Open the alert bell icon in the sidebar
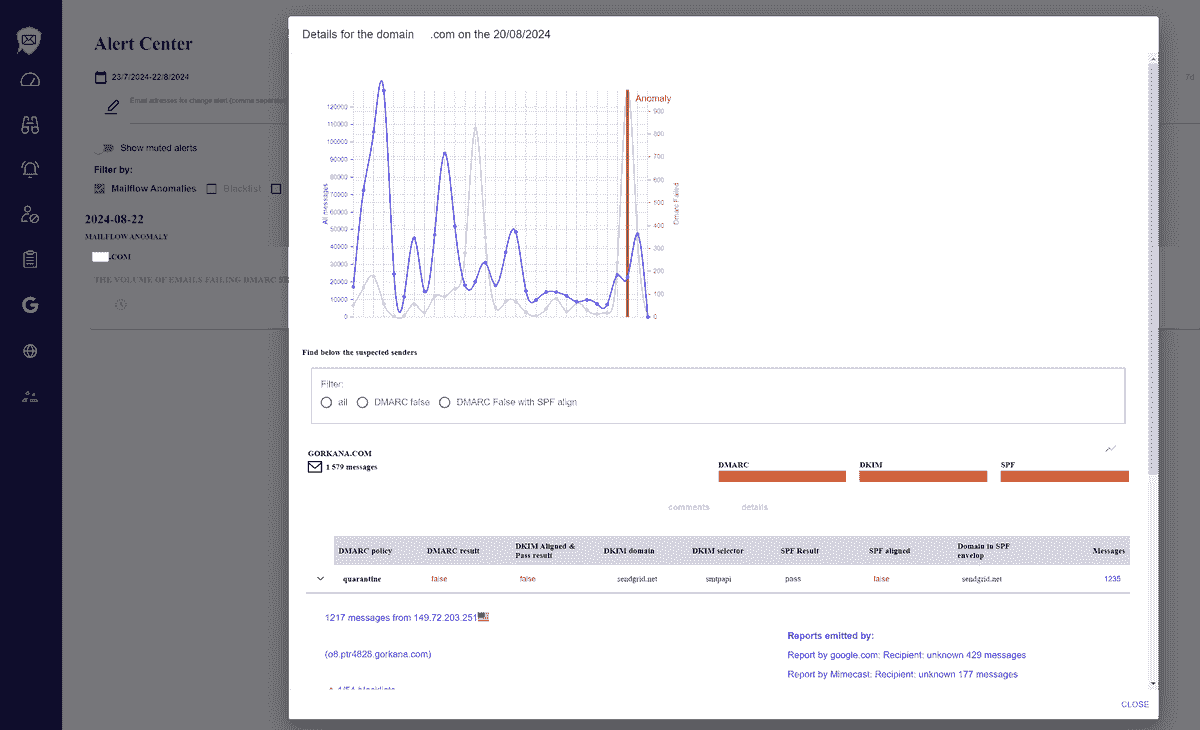The width and height of the screenshot is (1200, 730). [30, 169]
